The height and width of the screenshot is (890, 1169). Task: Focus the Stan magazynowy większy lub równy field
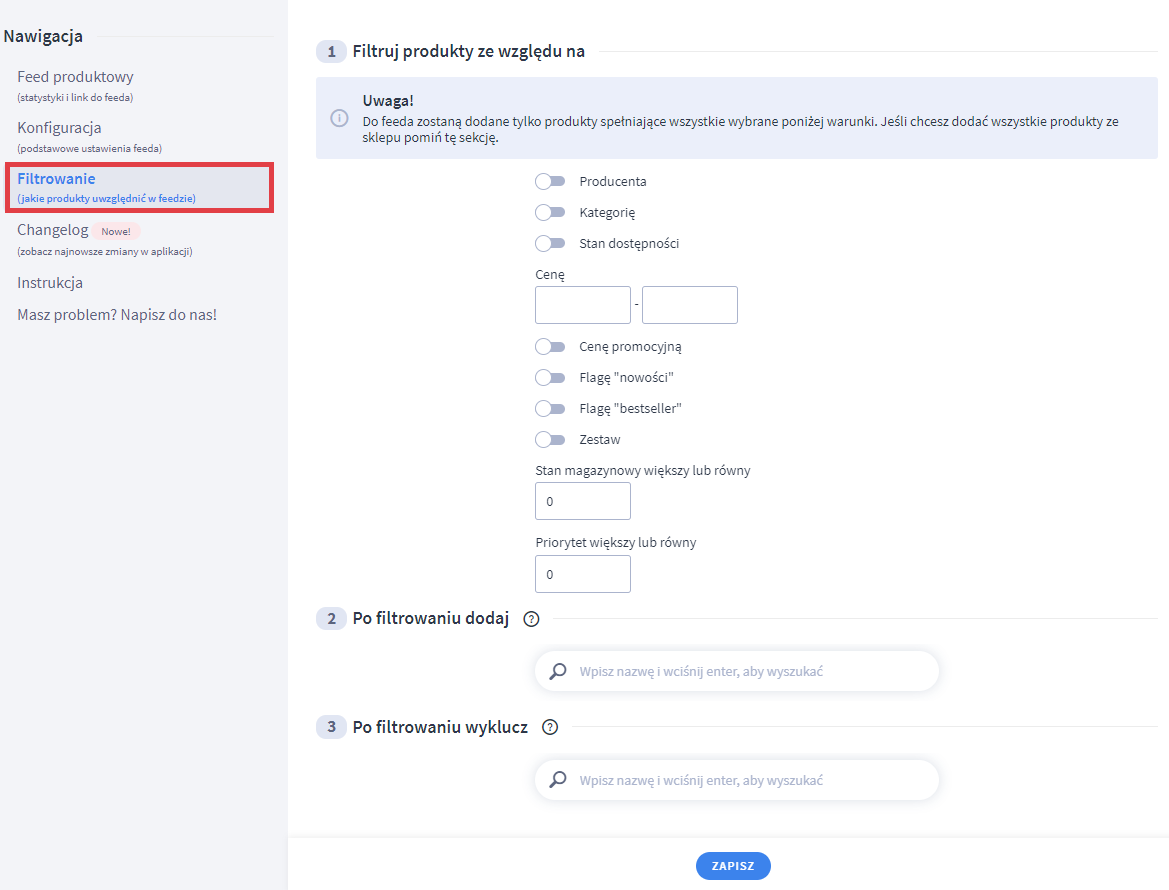(582, 501)
